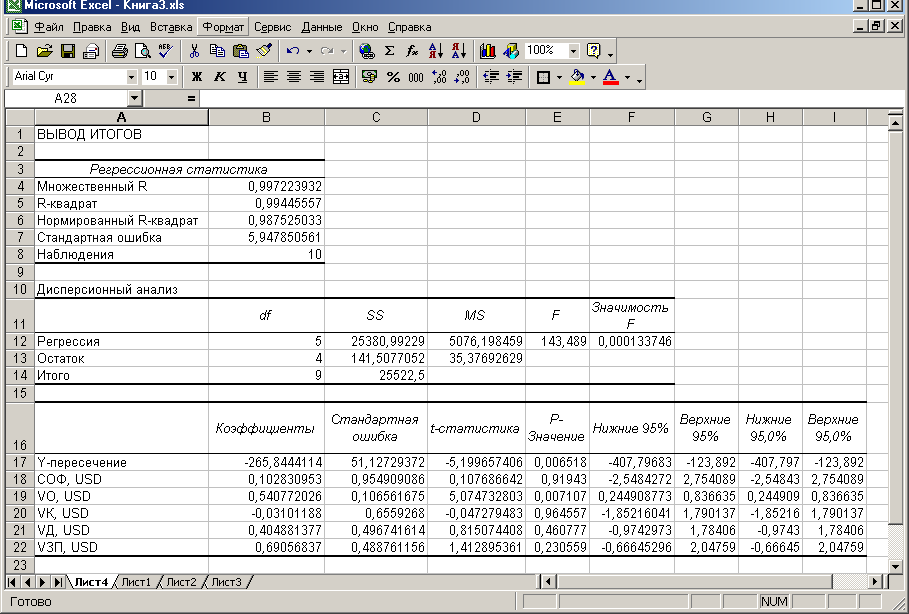This screenshot has width=909, height=614.
Task: Expand the Arial Cyr font name dropdown
Action: click(x=131, y=76)
